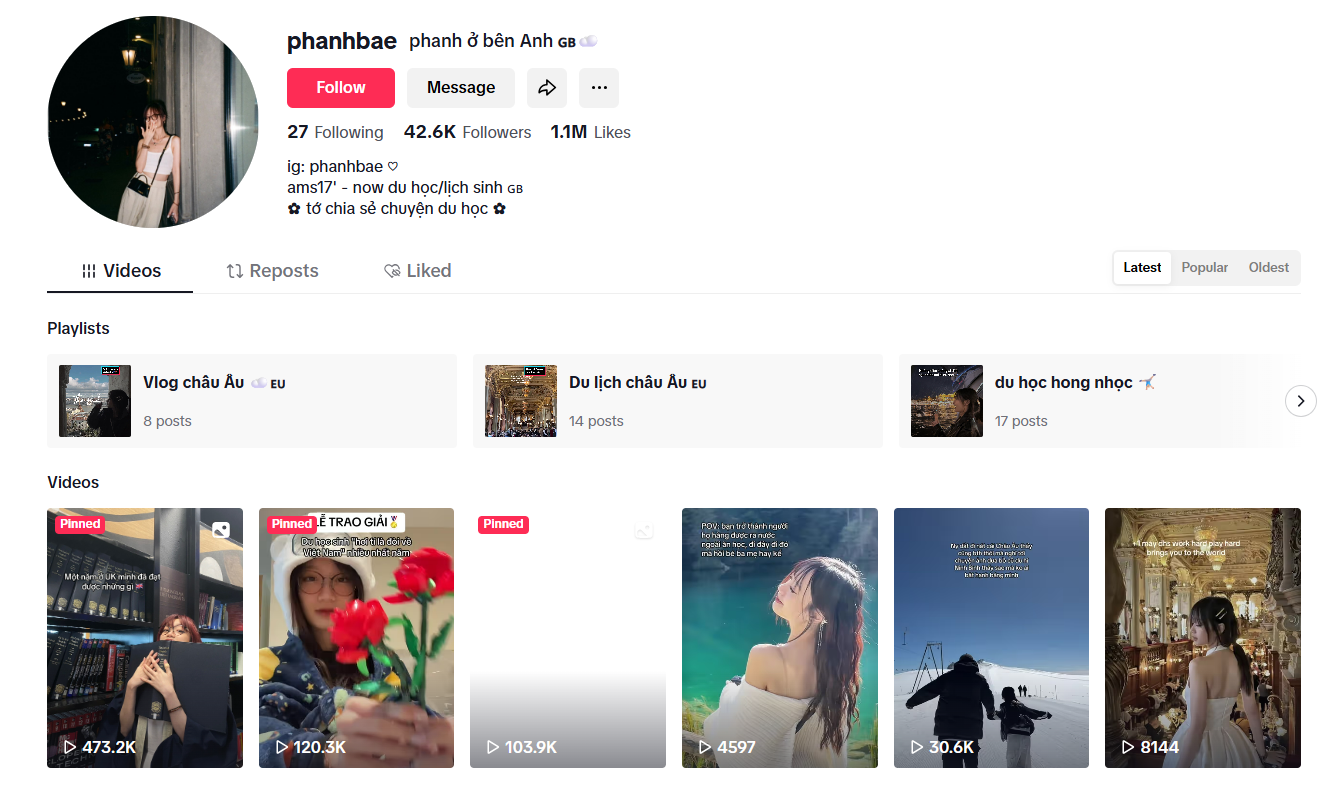Click the Message button
Image resolution: width=1343 pixels, height=785 pixels.
(461, 88)
